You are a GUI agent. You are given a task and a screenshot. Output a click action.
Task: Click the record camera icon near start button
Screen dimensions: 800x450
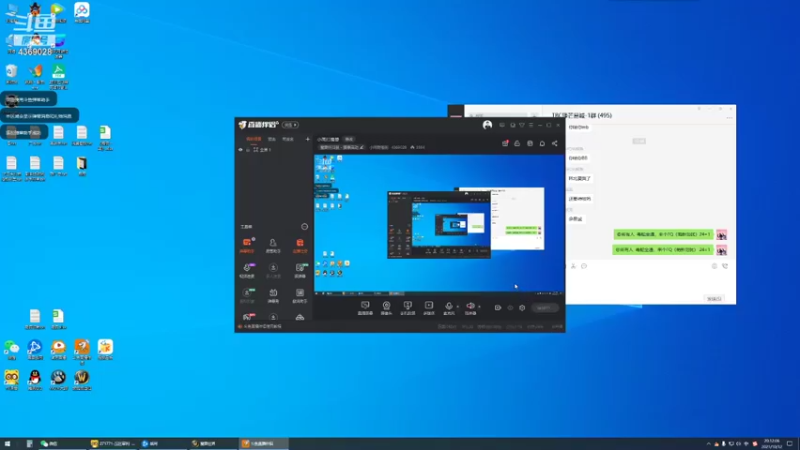pyautogui.click(x=498, y=308)
